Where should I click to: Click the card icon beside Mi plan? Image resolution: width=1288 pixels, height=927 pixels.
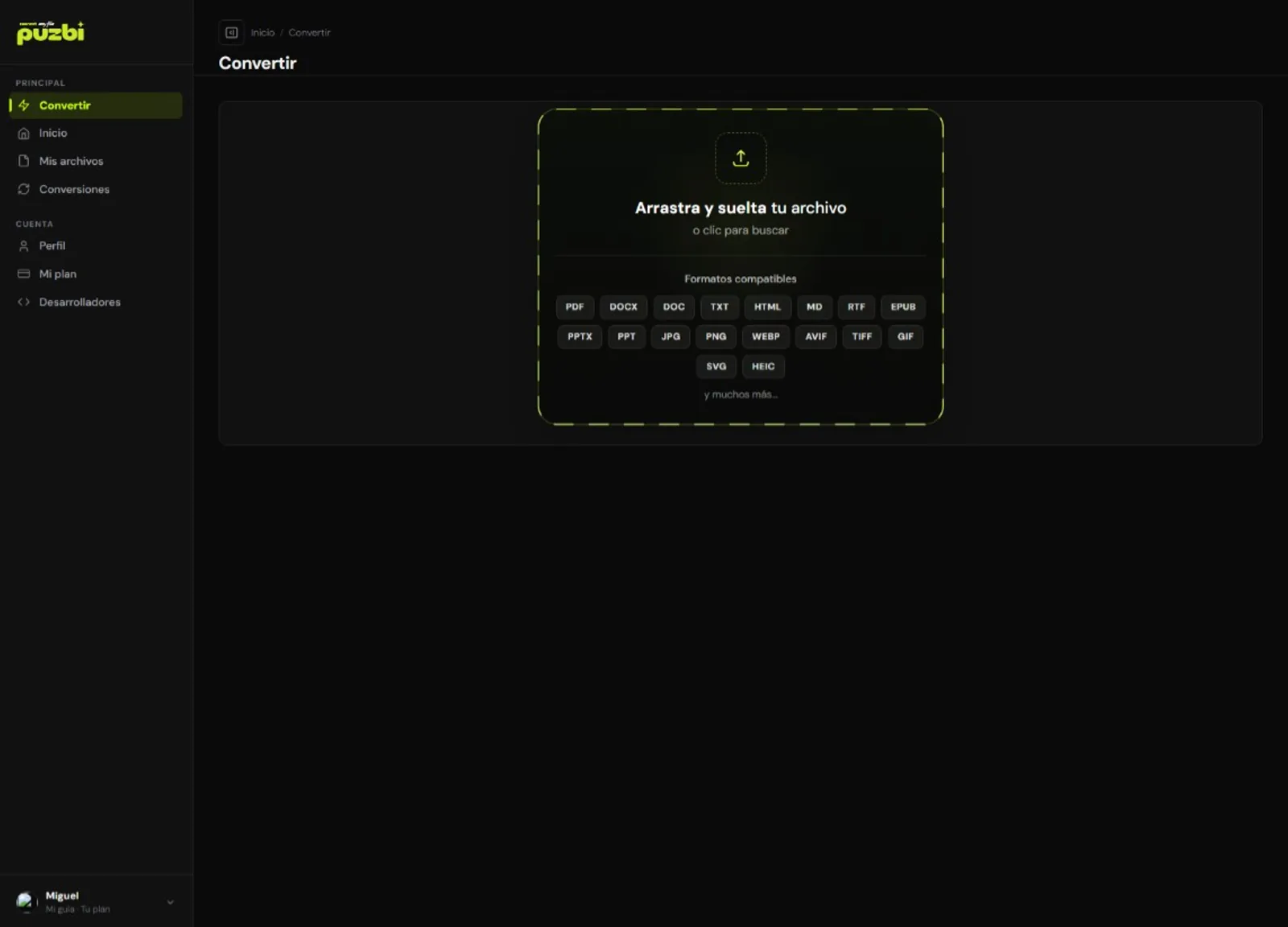point(24,274)
